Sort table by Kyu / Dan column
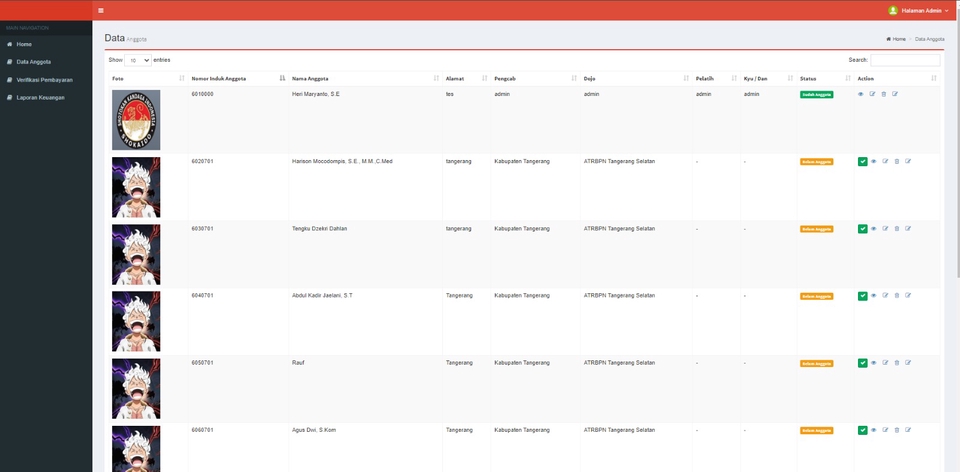Image resolution: width=960 pixels, height=472 pixels. pos(768,78)
